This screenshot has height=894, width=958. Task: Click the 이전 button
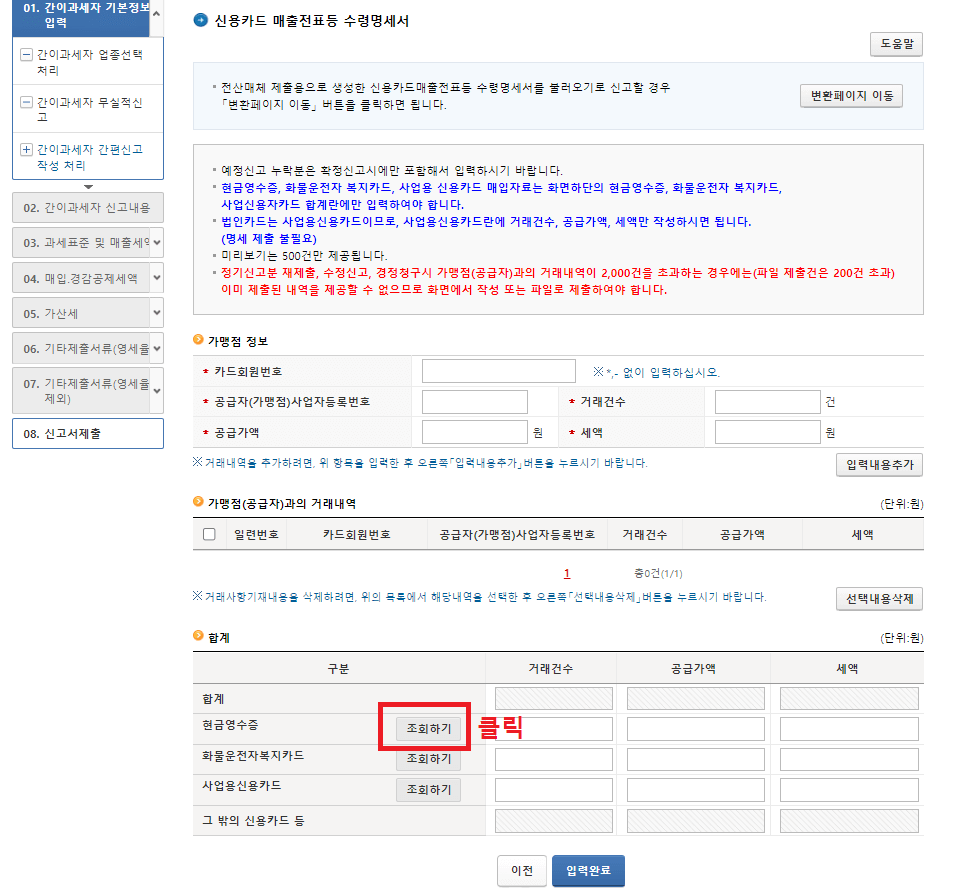[x=522, y=870]
